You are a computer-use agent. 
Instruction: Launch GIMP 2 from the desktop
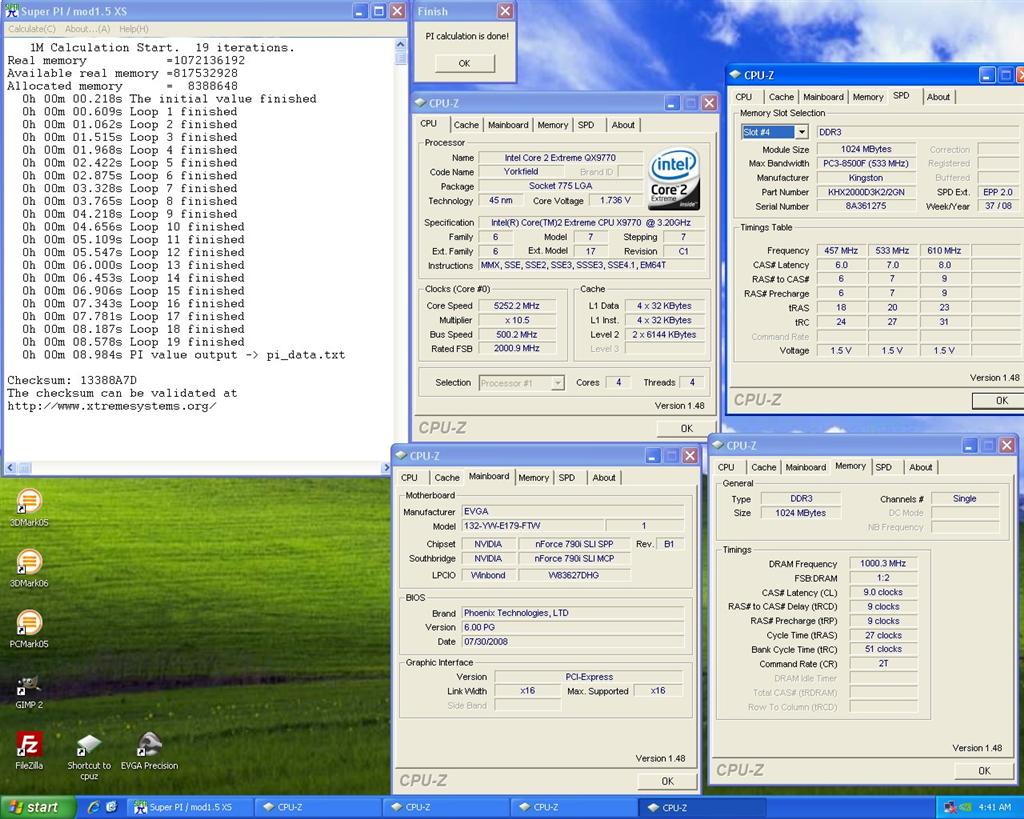pyautogui.click(x=29, y=691)
